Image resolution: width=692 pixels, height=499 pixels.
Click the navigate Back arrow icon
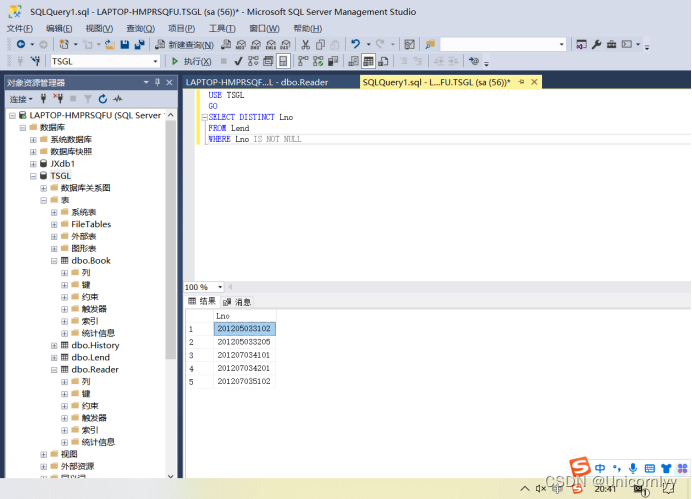tap(21, 44)
